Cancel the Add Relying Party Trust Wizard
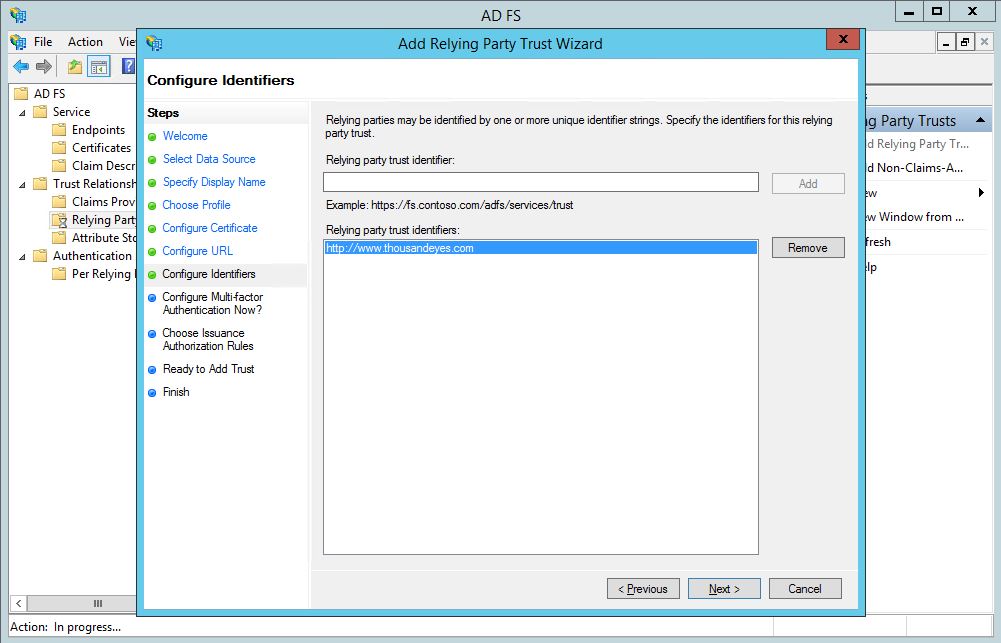The image size is (1001, 643). tap(804, 589)
